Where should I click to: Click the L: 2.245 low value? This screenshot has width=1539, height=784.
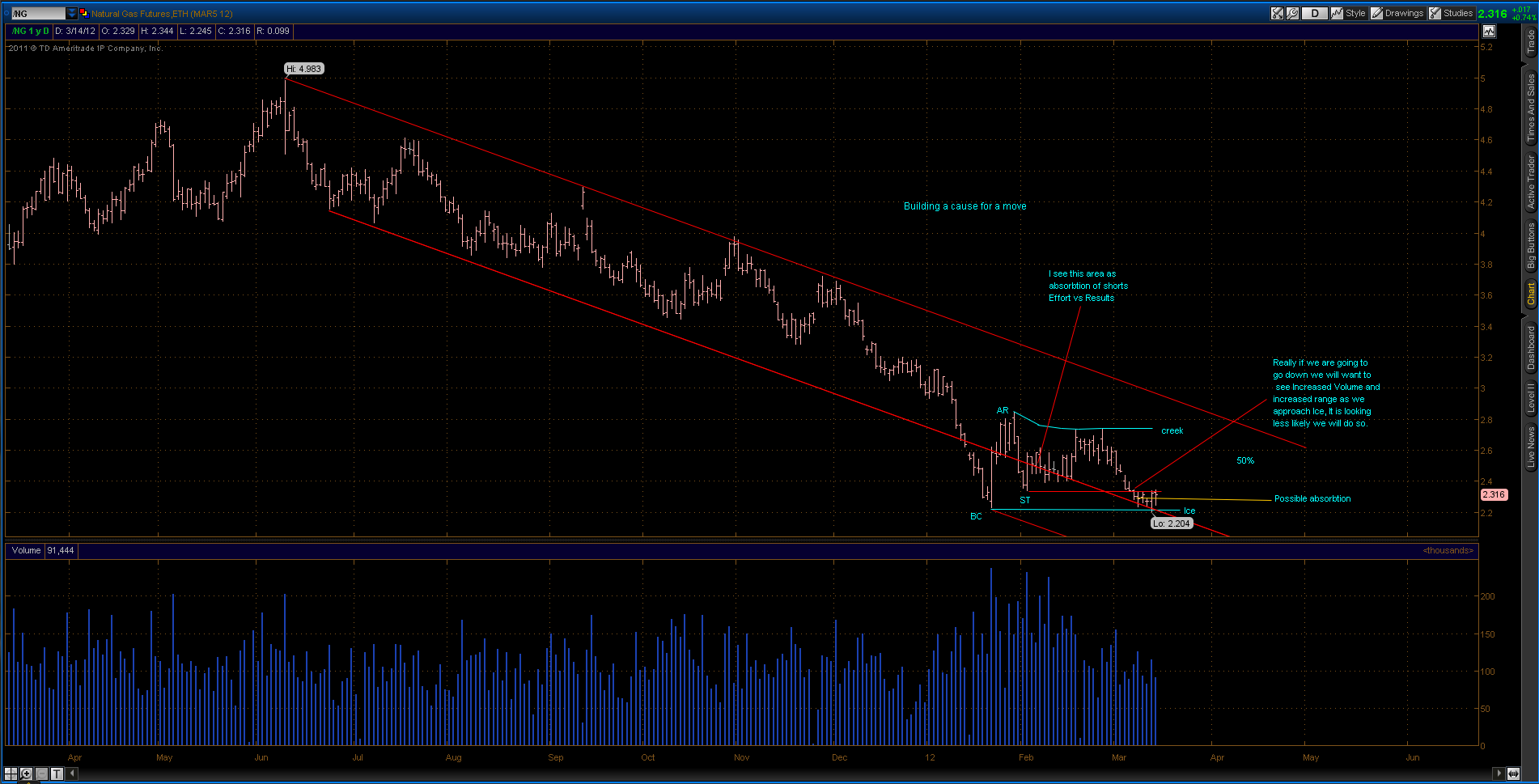pyautogui.click(x=196, y=31)
